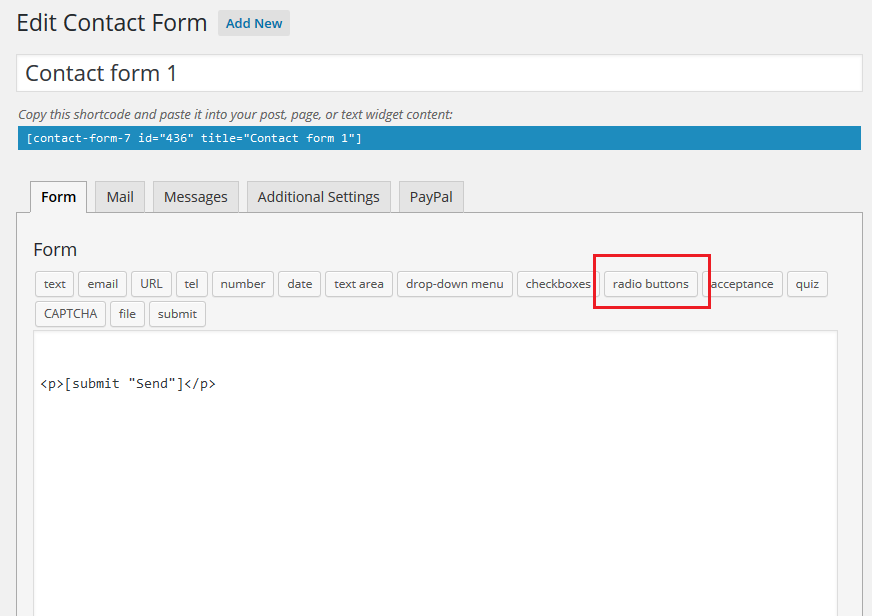
Task: Click the radio buttons tag generator
Action: [651, 284]
